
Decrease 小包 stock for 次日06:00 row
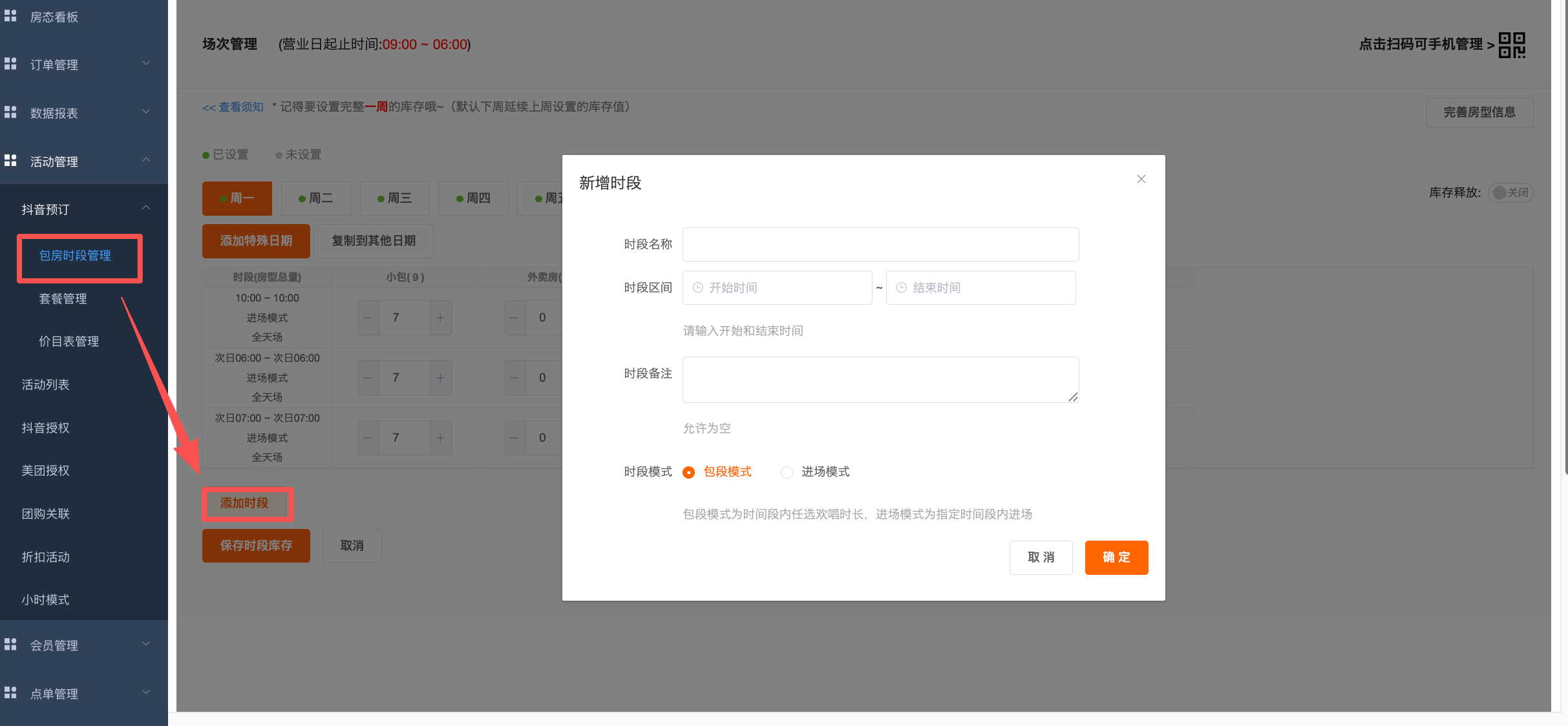tap(368, 378)
